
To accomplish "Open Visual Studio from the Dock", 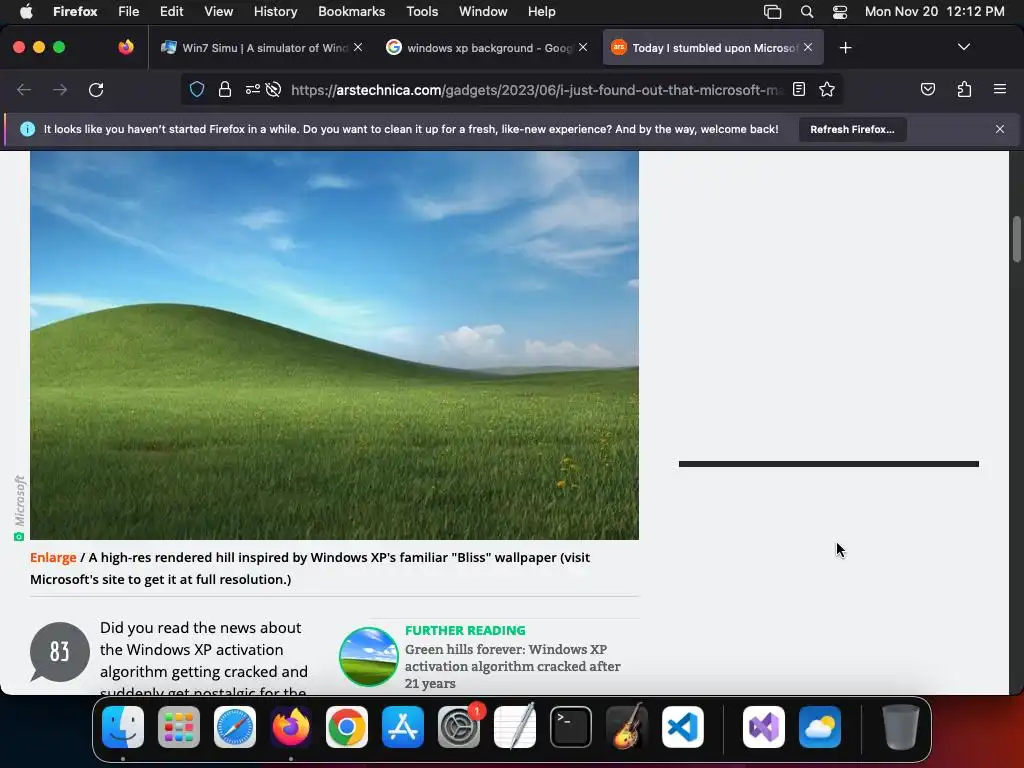I will (764, 726).
